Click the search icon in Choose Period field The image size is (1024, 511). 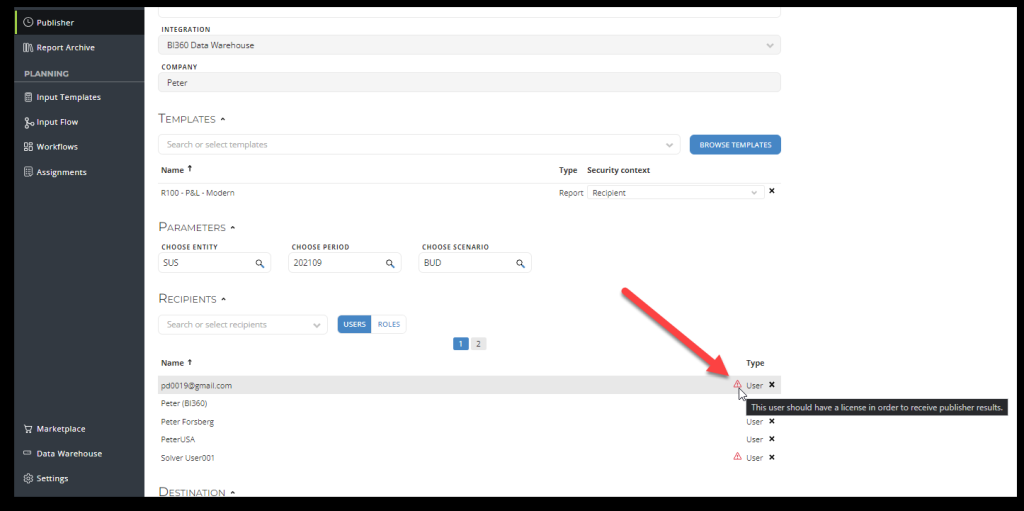pos(388,263)
